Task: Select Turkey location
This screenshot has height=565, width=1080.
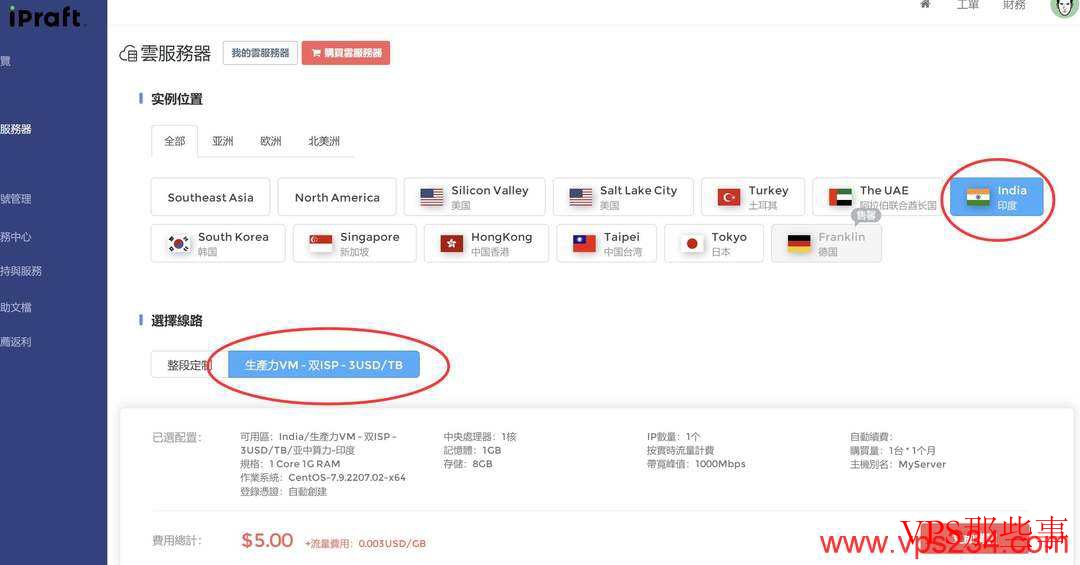Action: click(753, 197)
